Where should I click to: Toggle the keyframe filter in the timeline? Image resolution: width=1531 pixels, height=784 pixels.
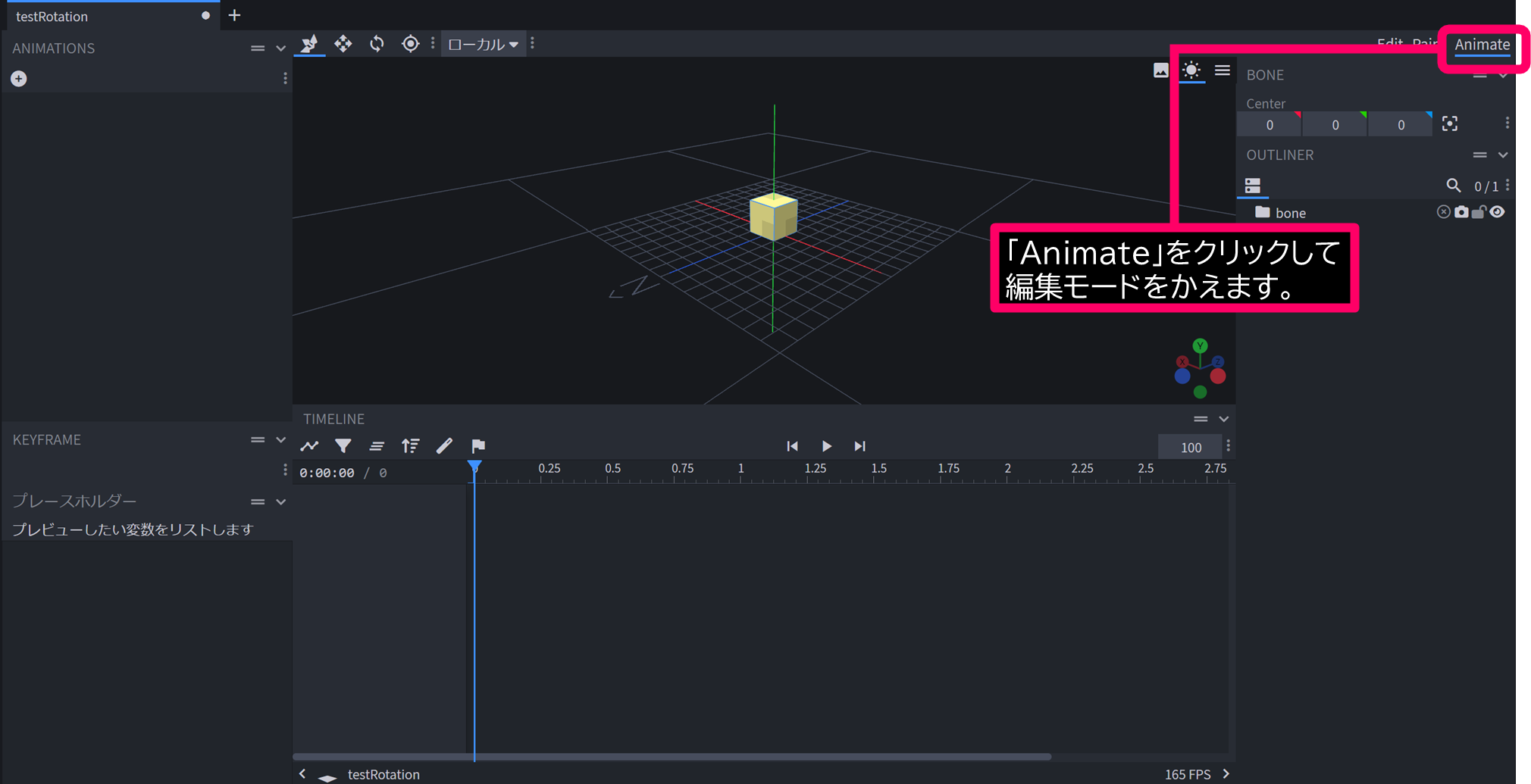point(343,446)
